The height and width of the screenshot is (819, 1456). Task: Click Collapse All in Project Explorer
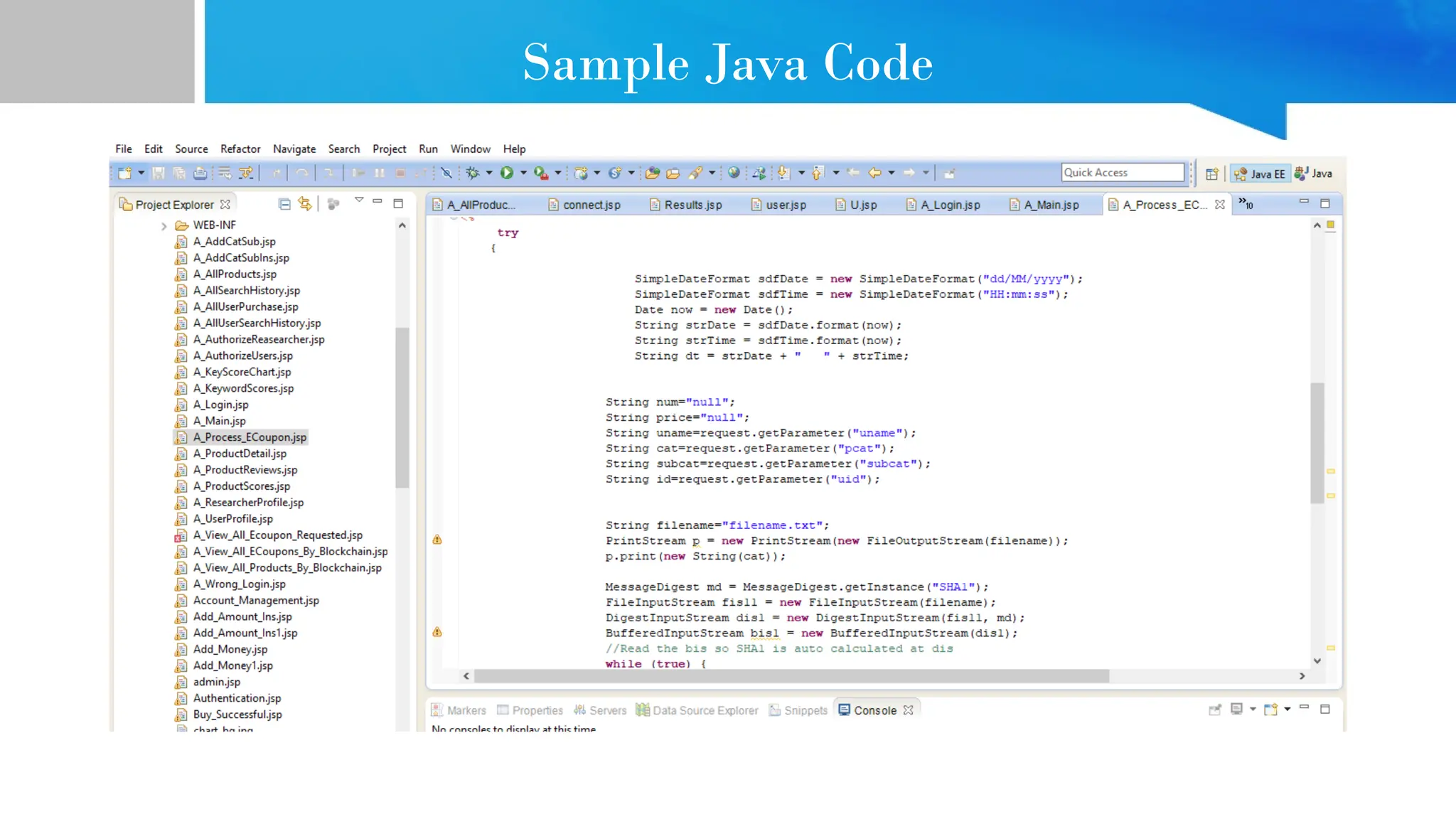[x=284, y=204]
